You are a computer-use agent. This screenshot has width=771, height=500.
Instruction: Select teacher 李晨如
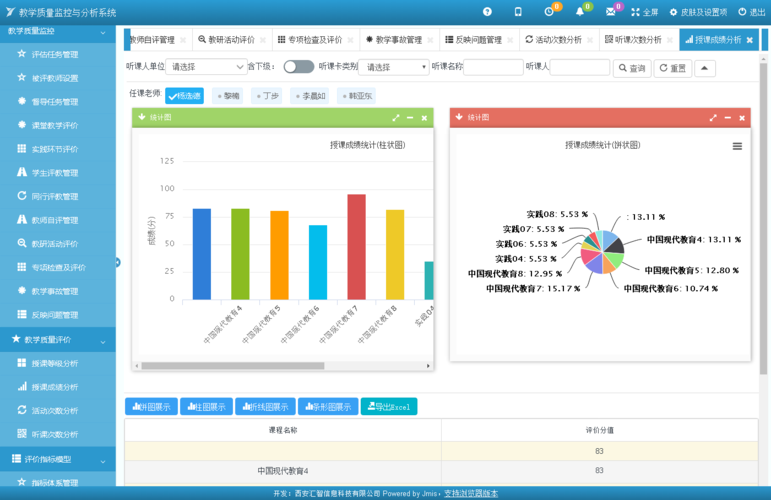310,96
